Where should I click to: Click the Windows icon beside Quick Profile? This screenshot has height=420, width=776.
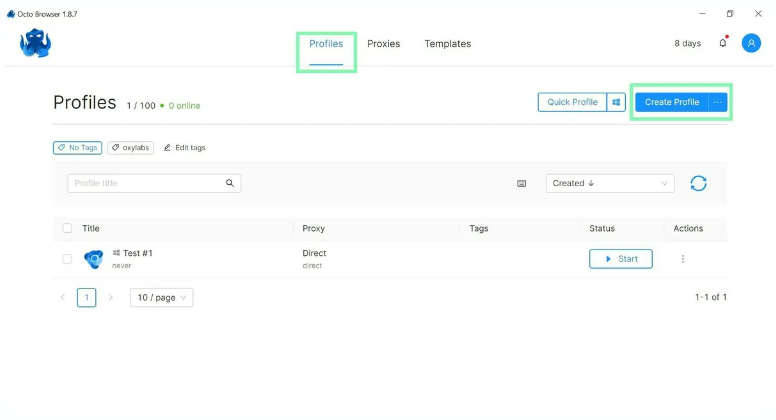(x=616, y=102)
